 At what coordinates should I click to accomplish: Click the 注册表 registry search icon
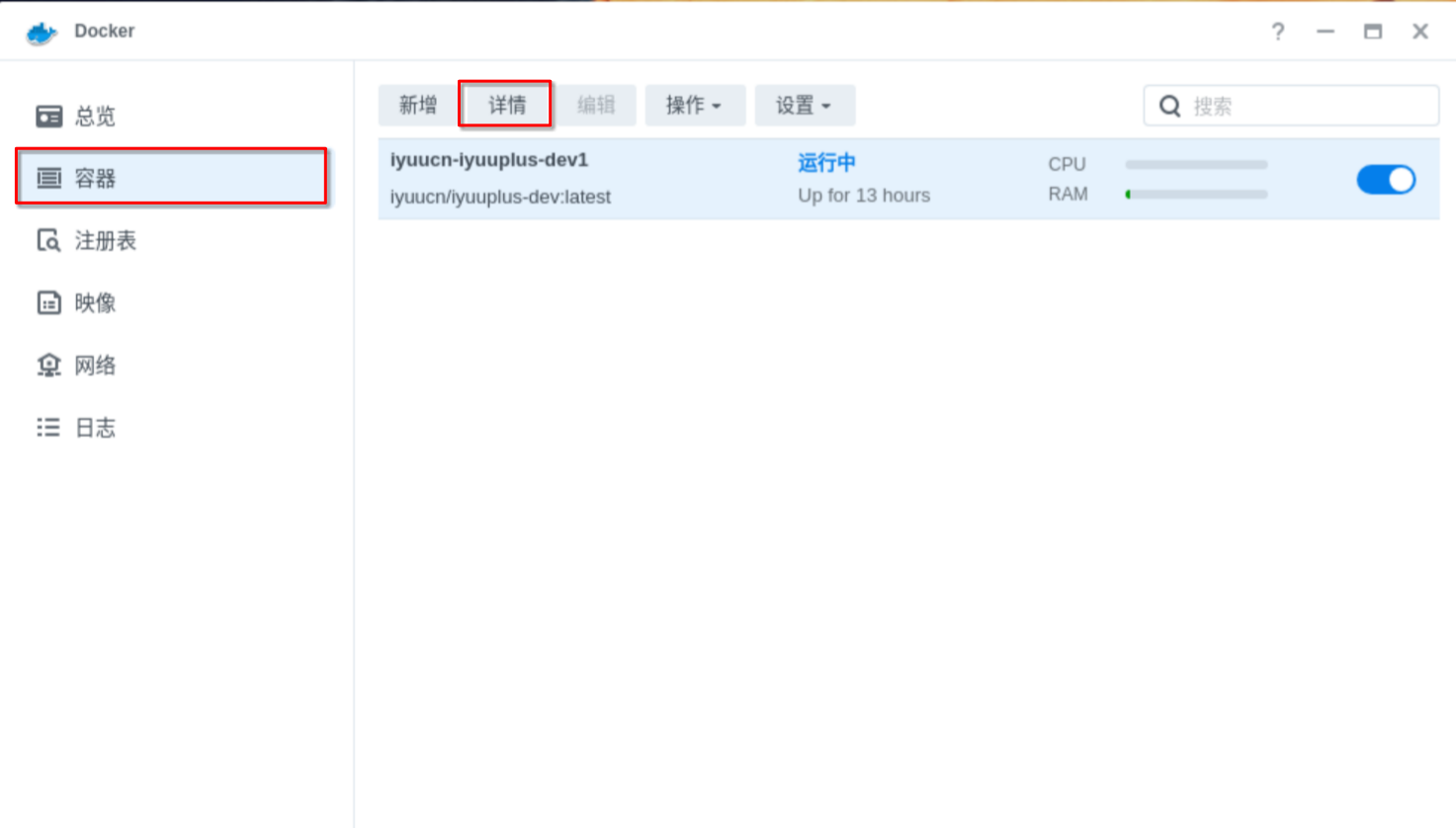click(48, 240)
